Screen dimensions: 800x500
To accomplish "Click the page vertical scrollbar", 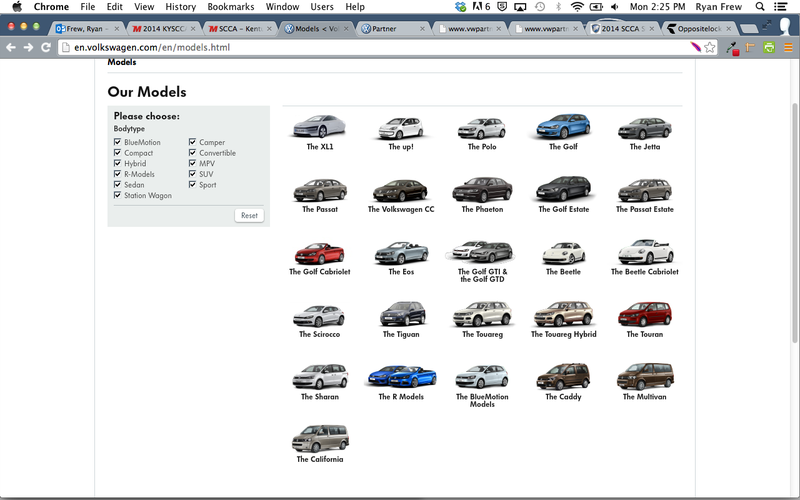I will [794, 222].
